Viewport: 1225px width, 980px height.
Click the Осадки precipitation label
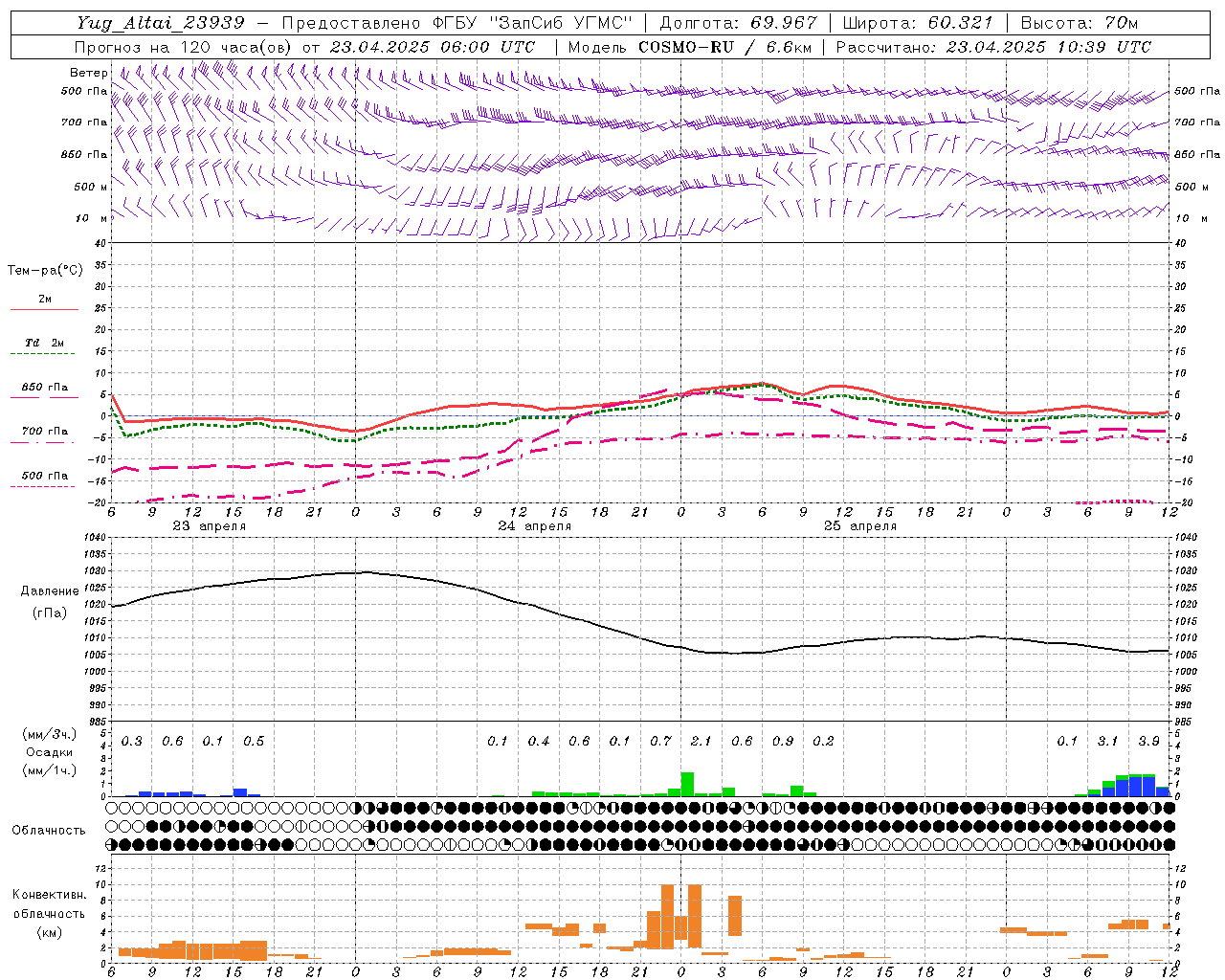pyautogui.click(x=50, y=752)
